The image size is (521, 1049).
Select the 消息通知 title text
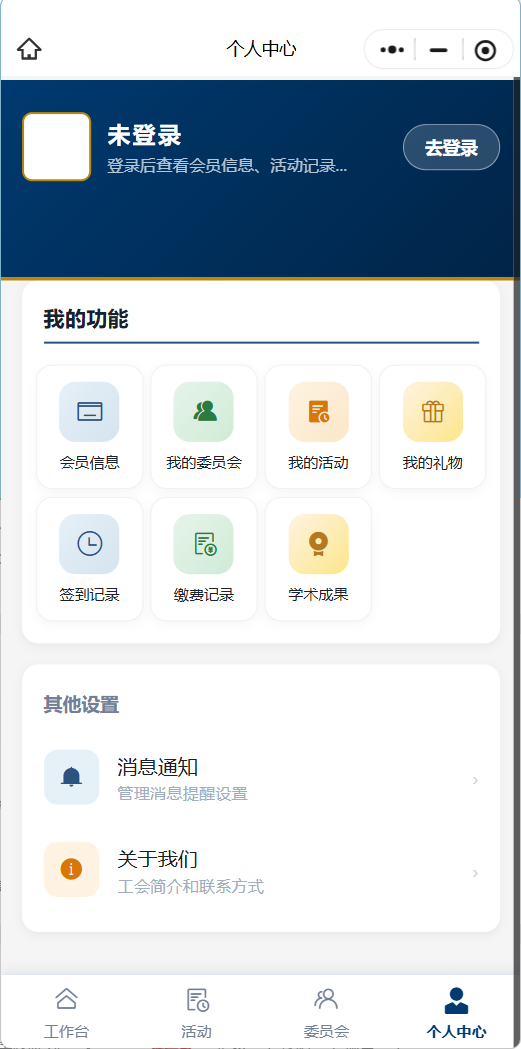(x=157, y=767)
